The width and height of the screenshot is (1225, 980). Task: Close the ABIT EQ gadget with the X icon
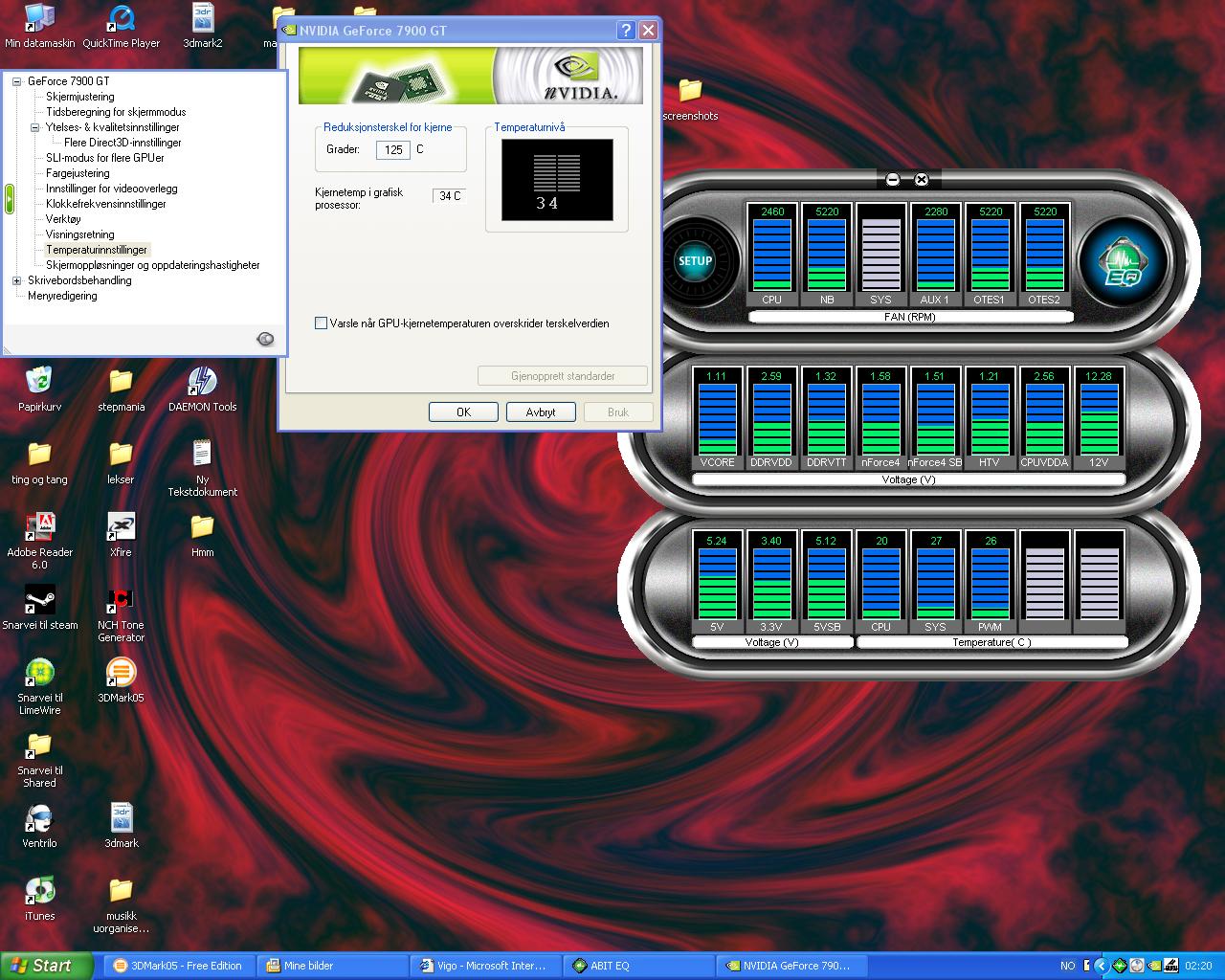(922, 179)
